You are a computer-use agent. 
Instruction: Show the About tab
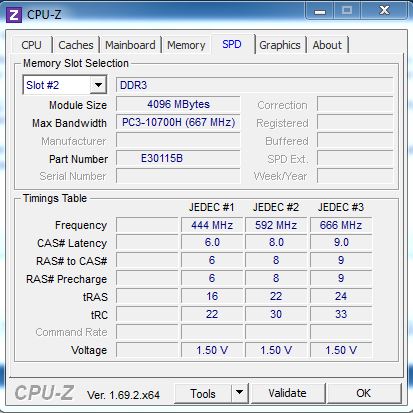[x=327, y=45]
